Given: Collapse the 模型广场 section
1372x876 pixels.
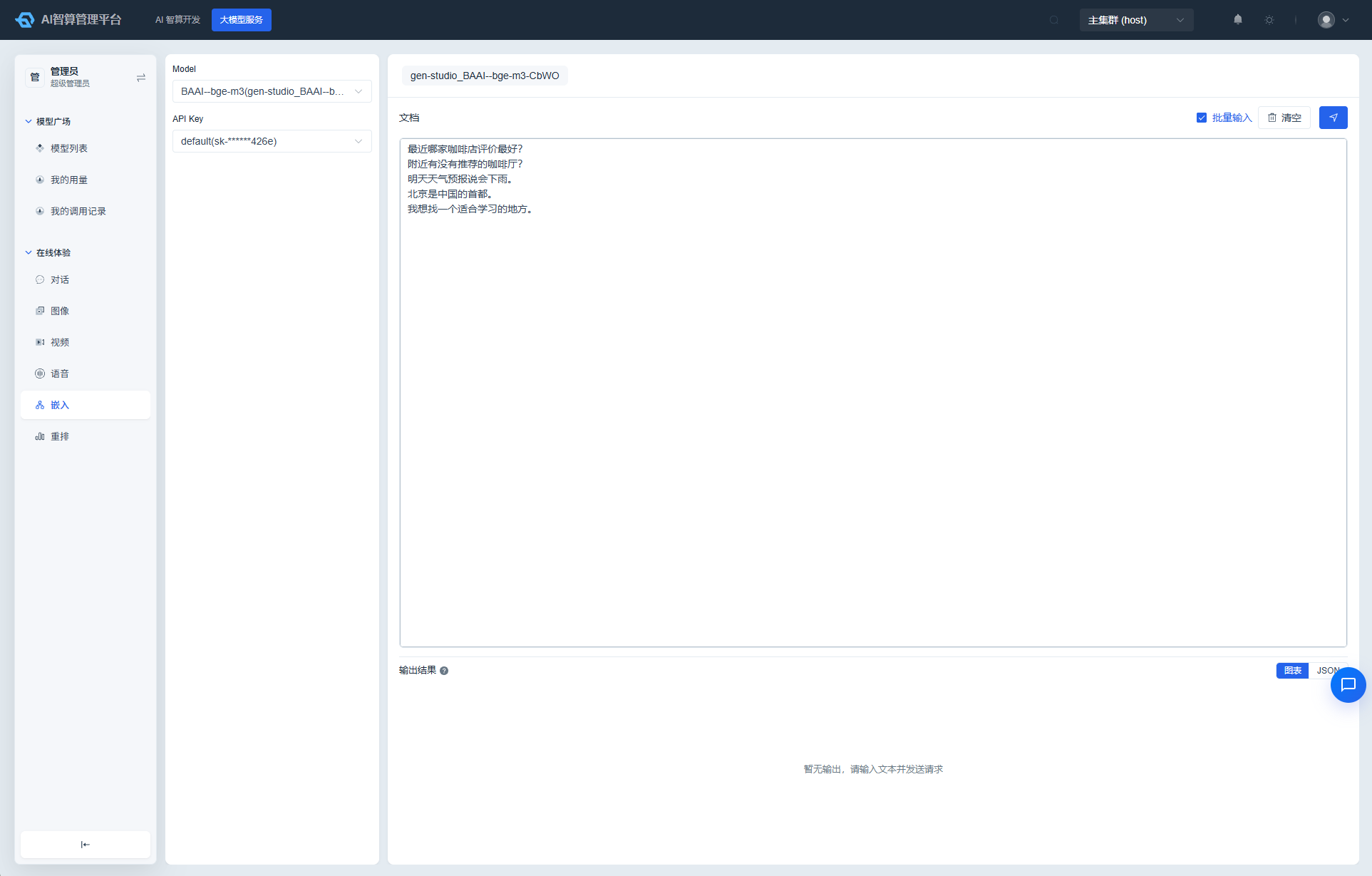Looking at the screenshot, I should [x=48, y=121].
